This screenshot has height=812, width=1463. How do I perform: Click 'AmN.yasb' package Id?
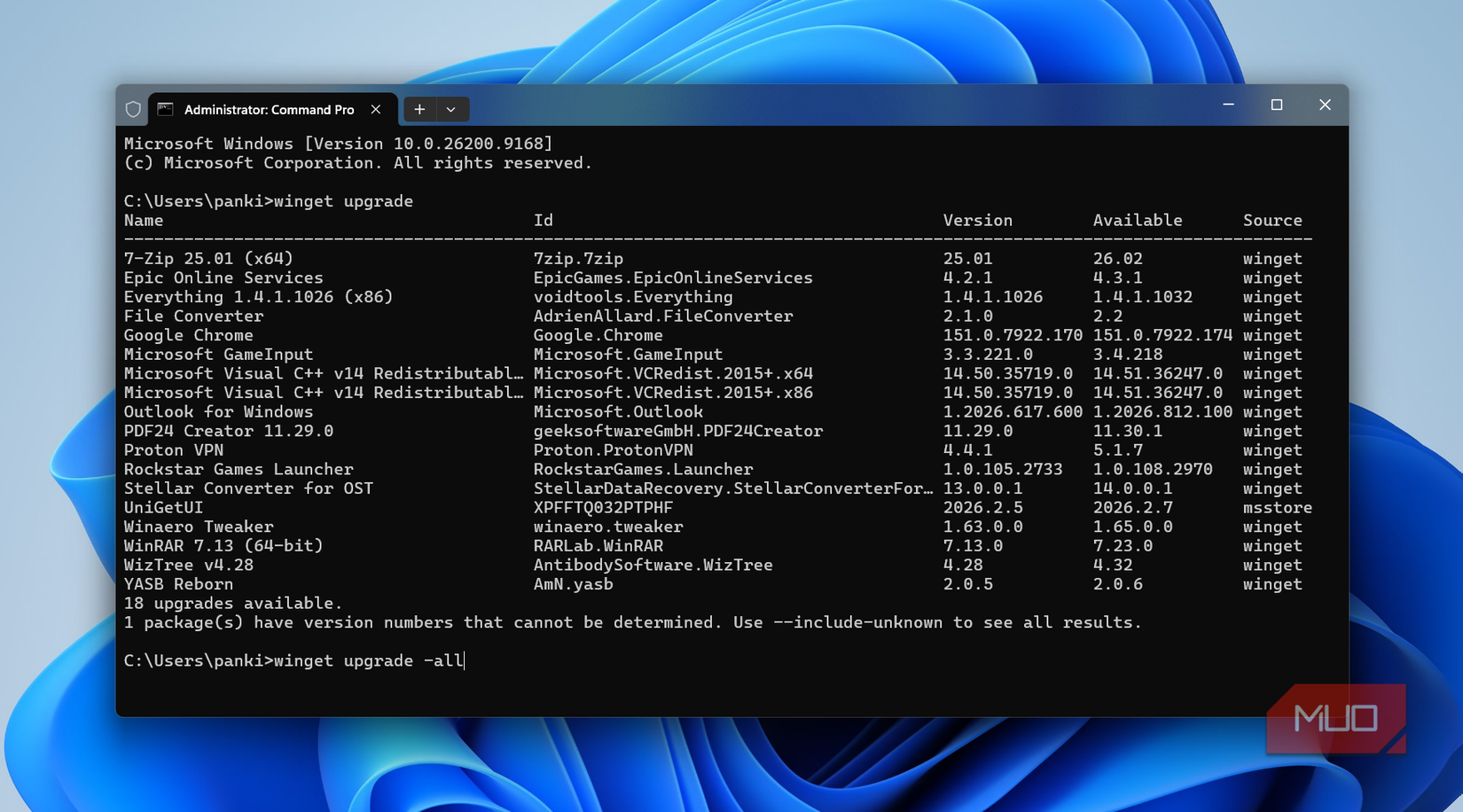(573, 584)
